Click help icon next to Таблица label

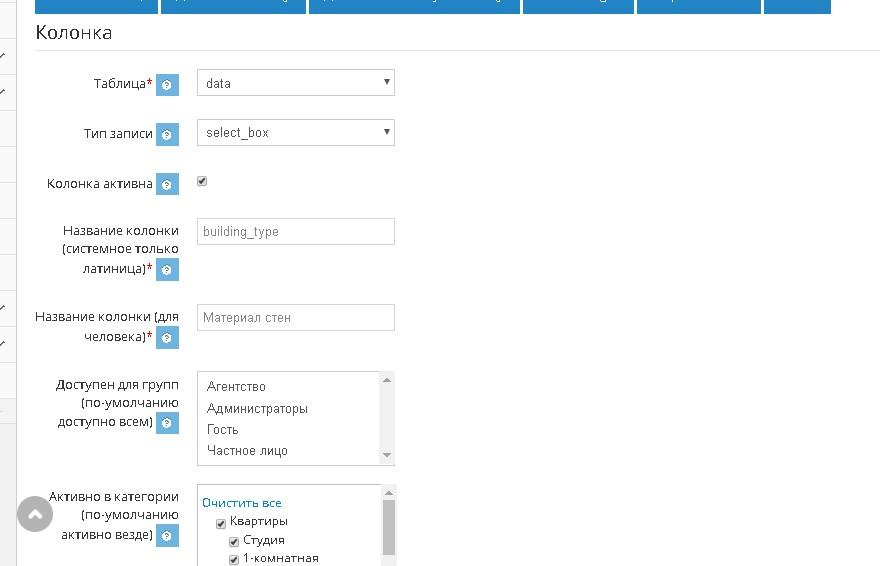(x=167, y=85)
